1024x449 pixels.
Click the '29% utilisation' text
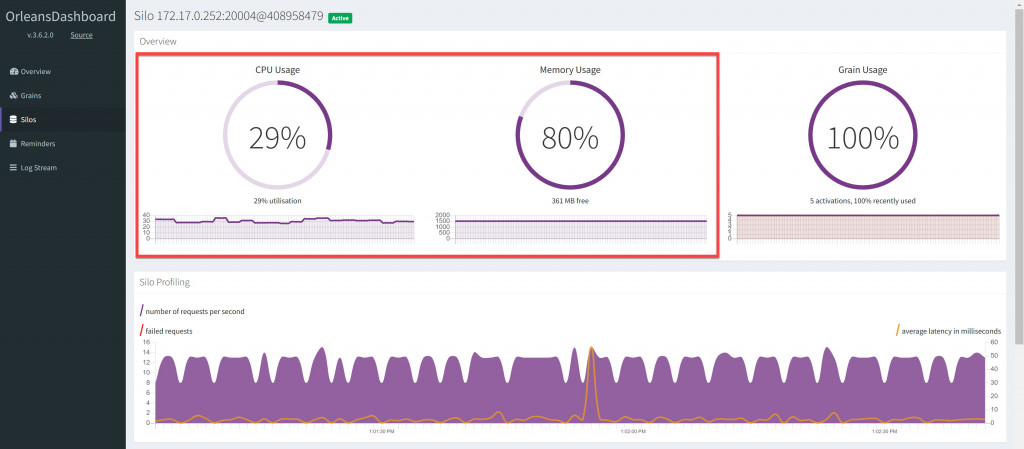click(278, 201)
